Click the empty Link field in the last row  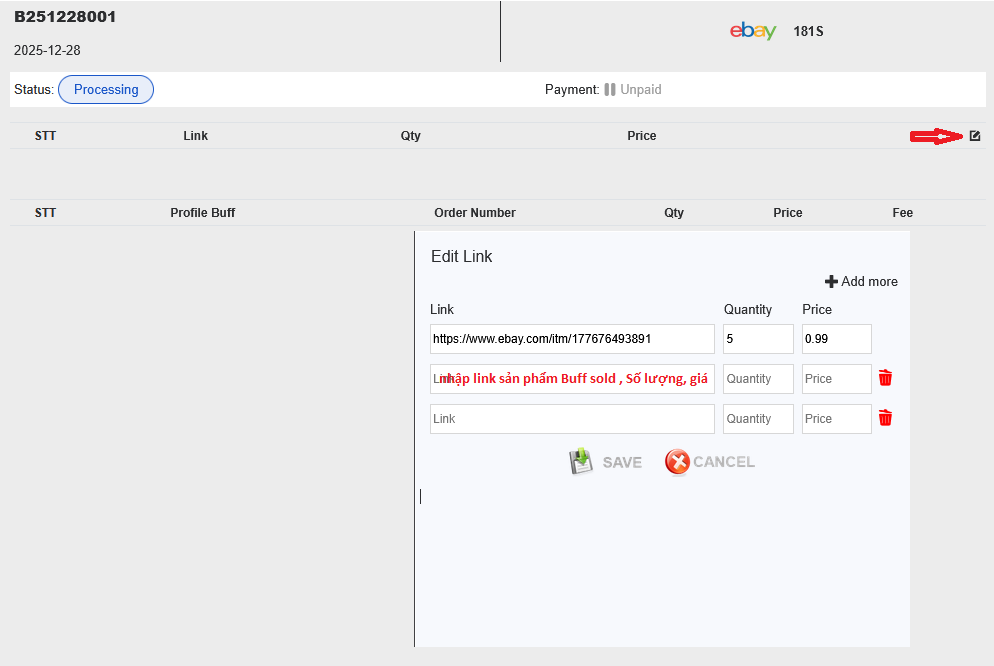(572, 419)
